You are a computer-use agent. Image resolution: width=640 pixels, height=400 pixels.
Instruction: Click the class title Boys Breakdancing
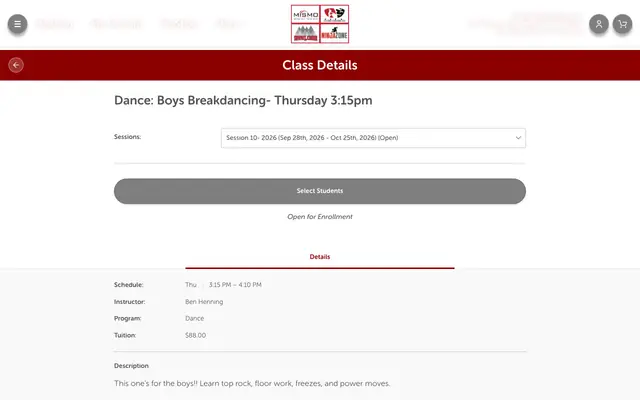[243, 100]
